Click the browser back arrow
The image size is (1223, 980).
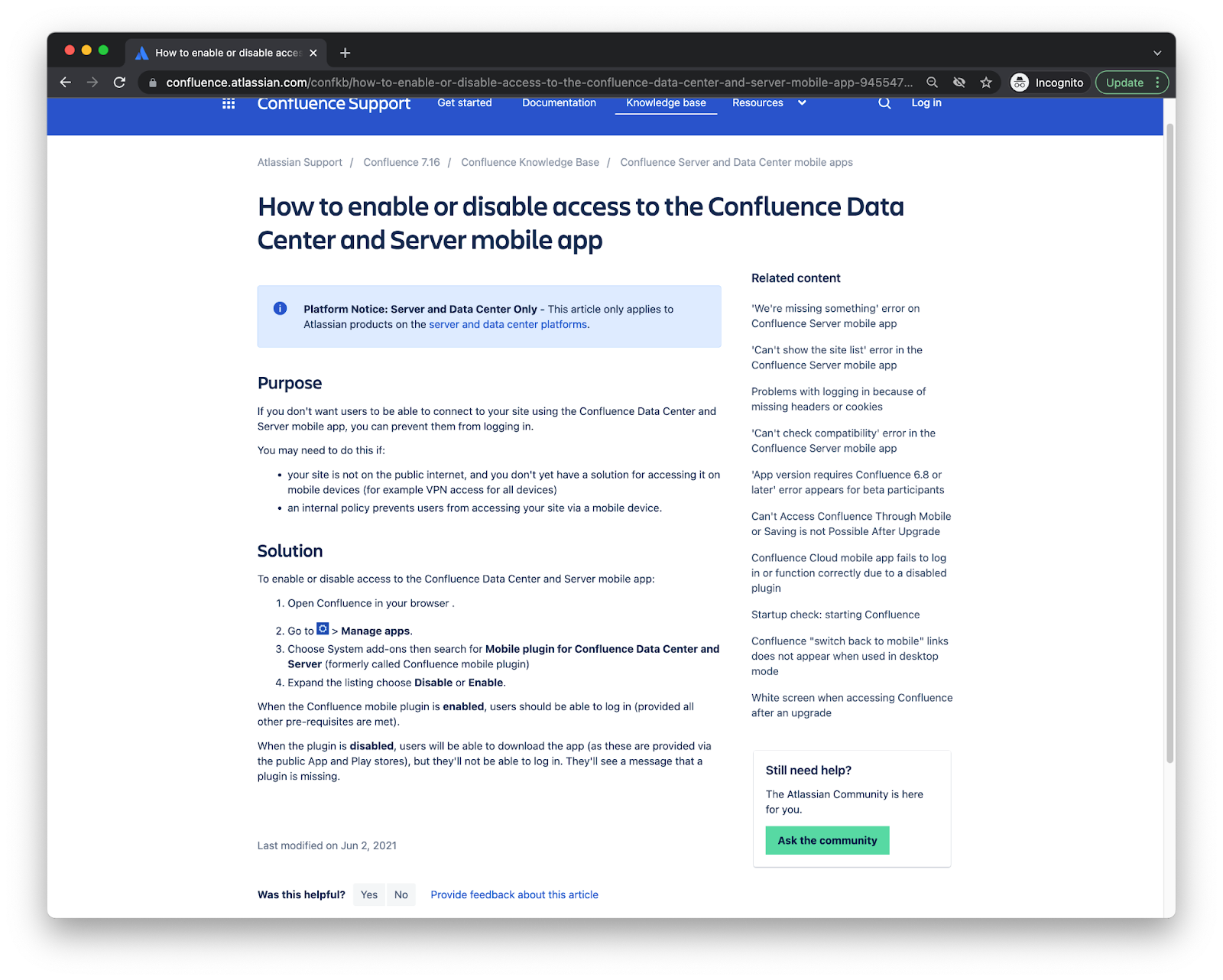[66, 83]
